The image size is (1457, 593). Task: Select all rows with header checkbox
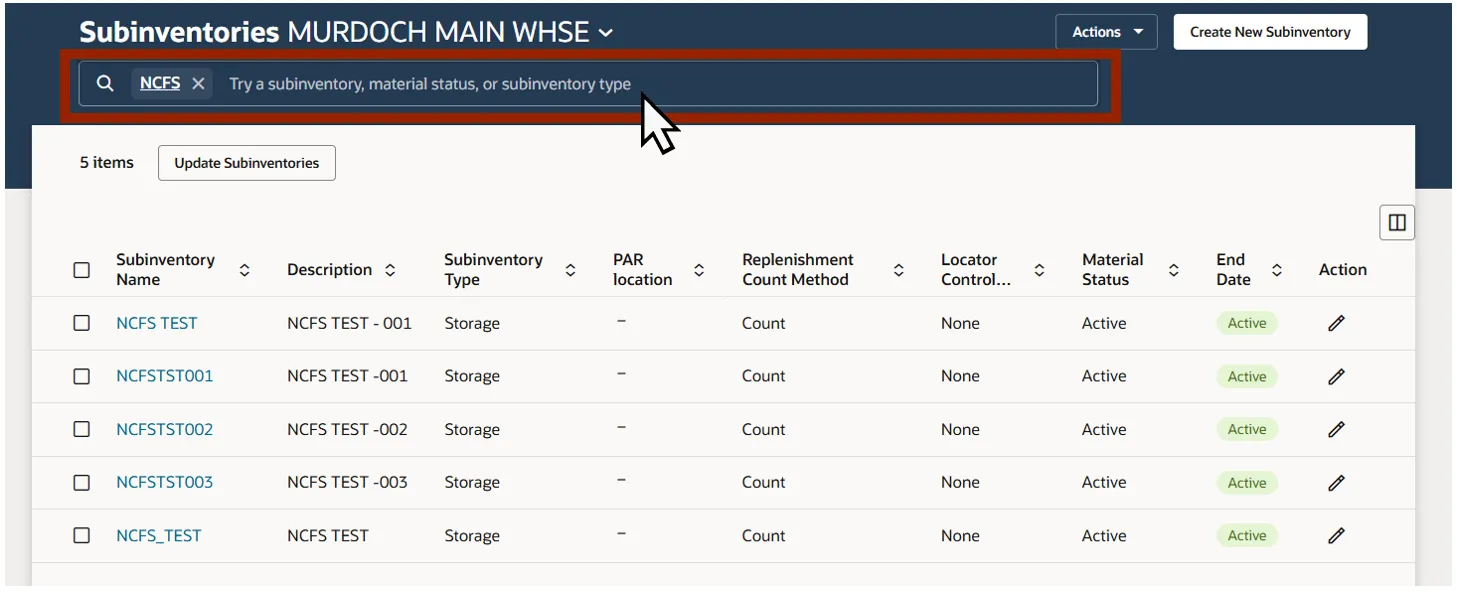[82, 270]
